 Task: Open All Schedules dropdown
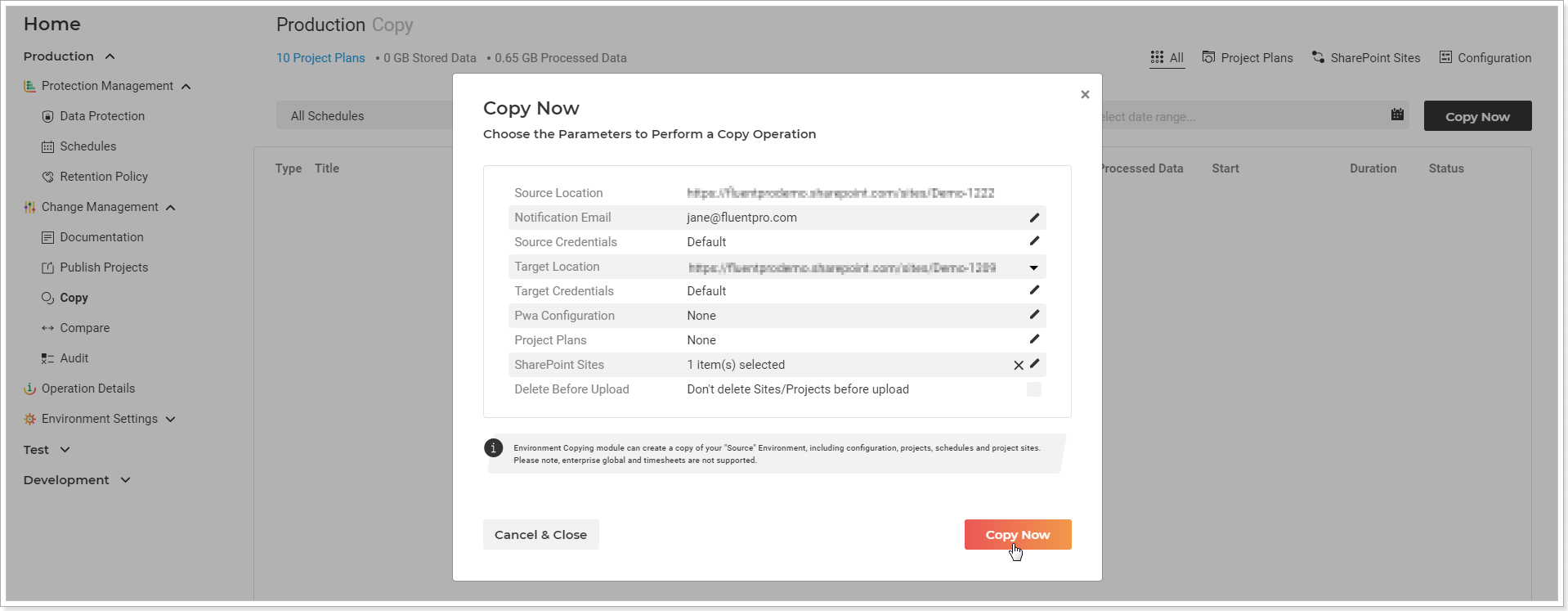click(x=364, y=116)
